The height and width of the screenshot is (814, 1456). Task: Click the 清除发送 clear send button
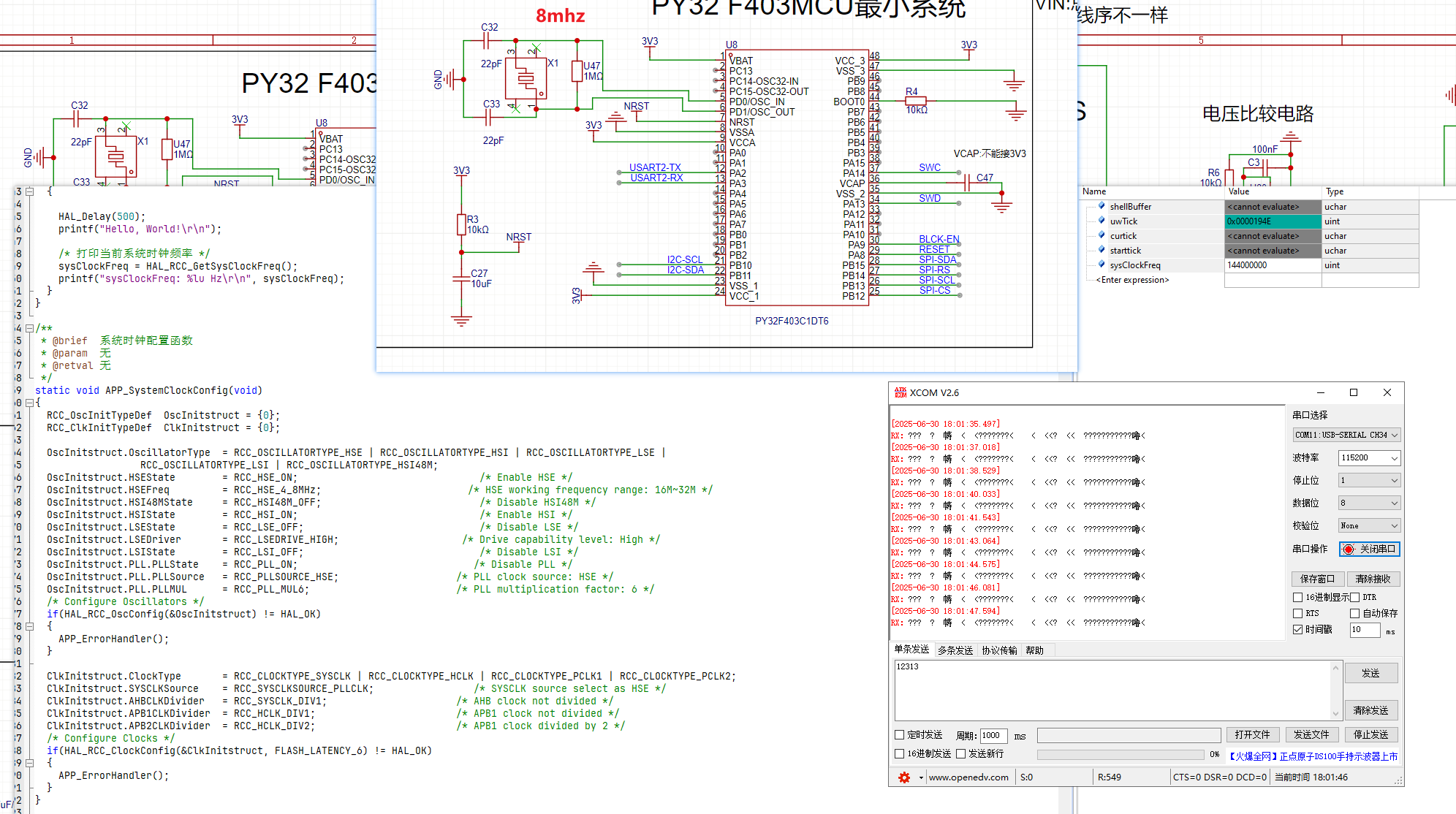click(x=1371, y=710)
